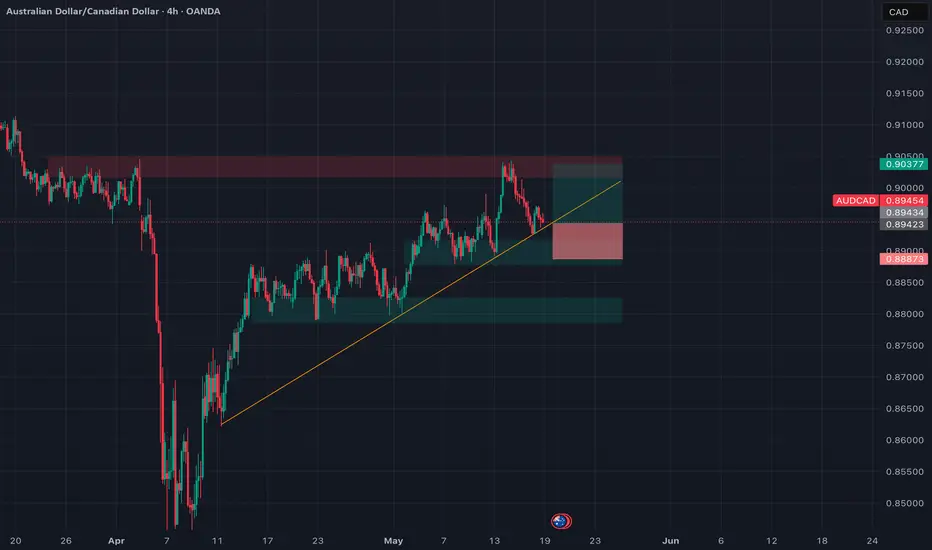Screen dimensions: 932x550
Task: Click the 18 date label on time axis
Action: tap(822, 540)
